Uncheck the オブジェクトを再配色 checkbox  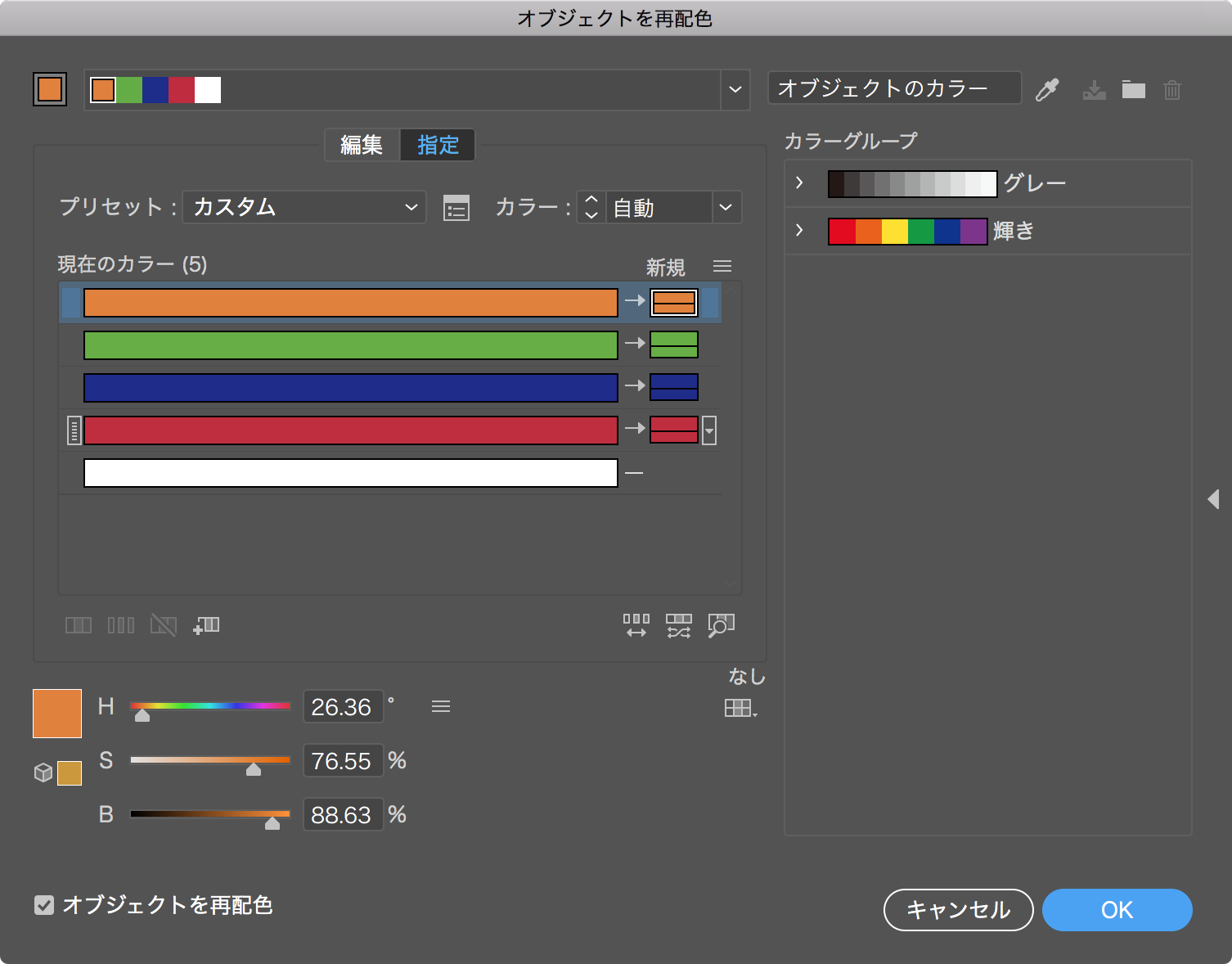[44, 905]
